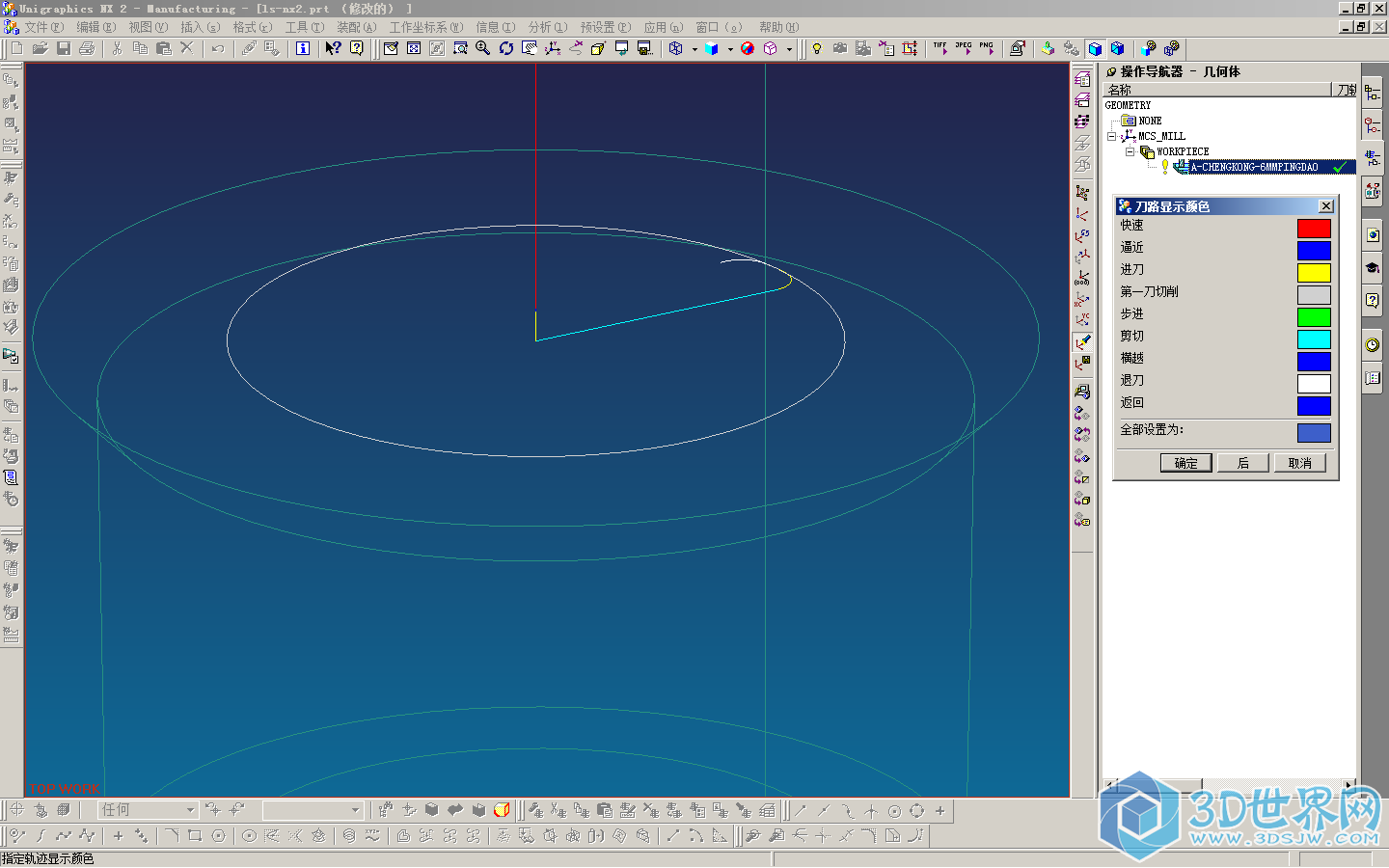This screenshot has height=868, width=1389.
Task: Open the 工具 menu
Action: [x=304, y=27]
